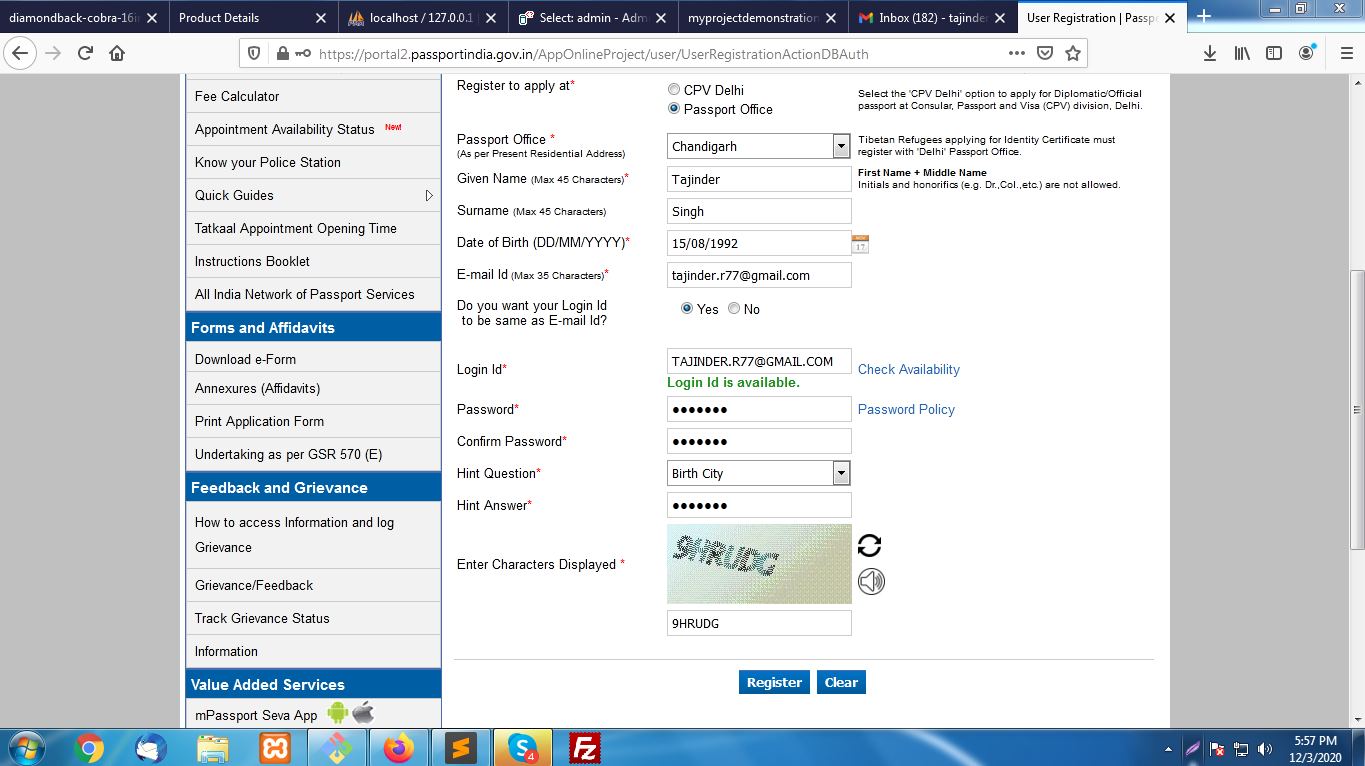Open Firefox downloads arrow icon

1209,53
